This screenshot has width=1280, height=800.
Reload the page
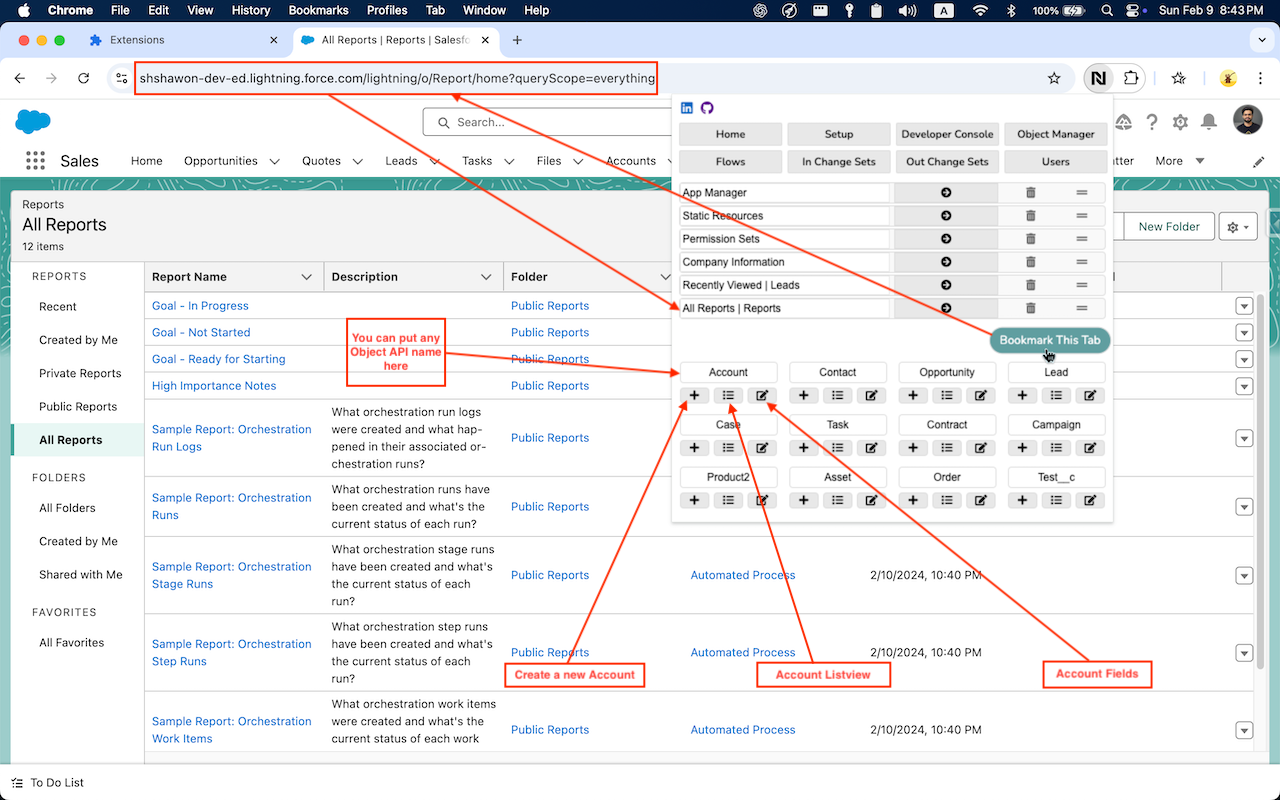click(x=84, y=78)
